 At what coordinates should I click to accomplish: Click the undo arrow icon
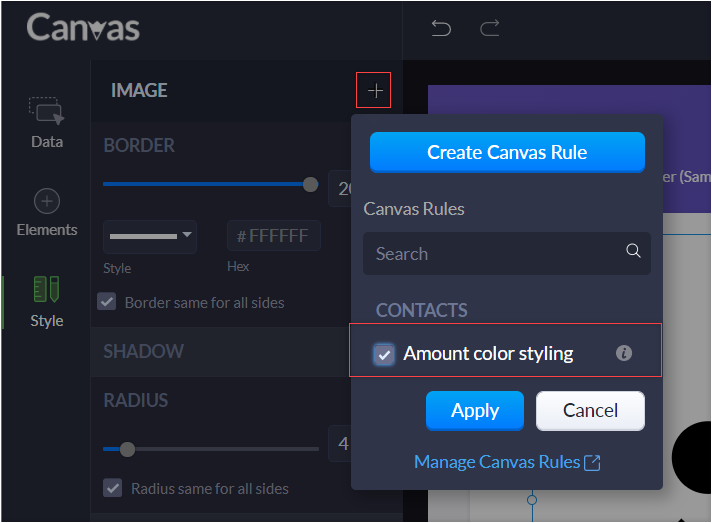tap(441, 28)
